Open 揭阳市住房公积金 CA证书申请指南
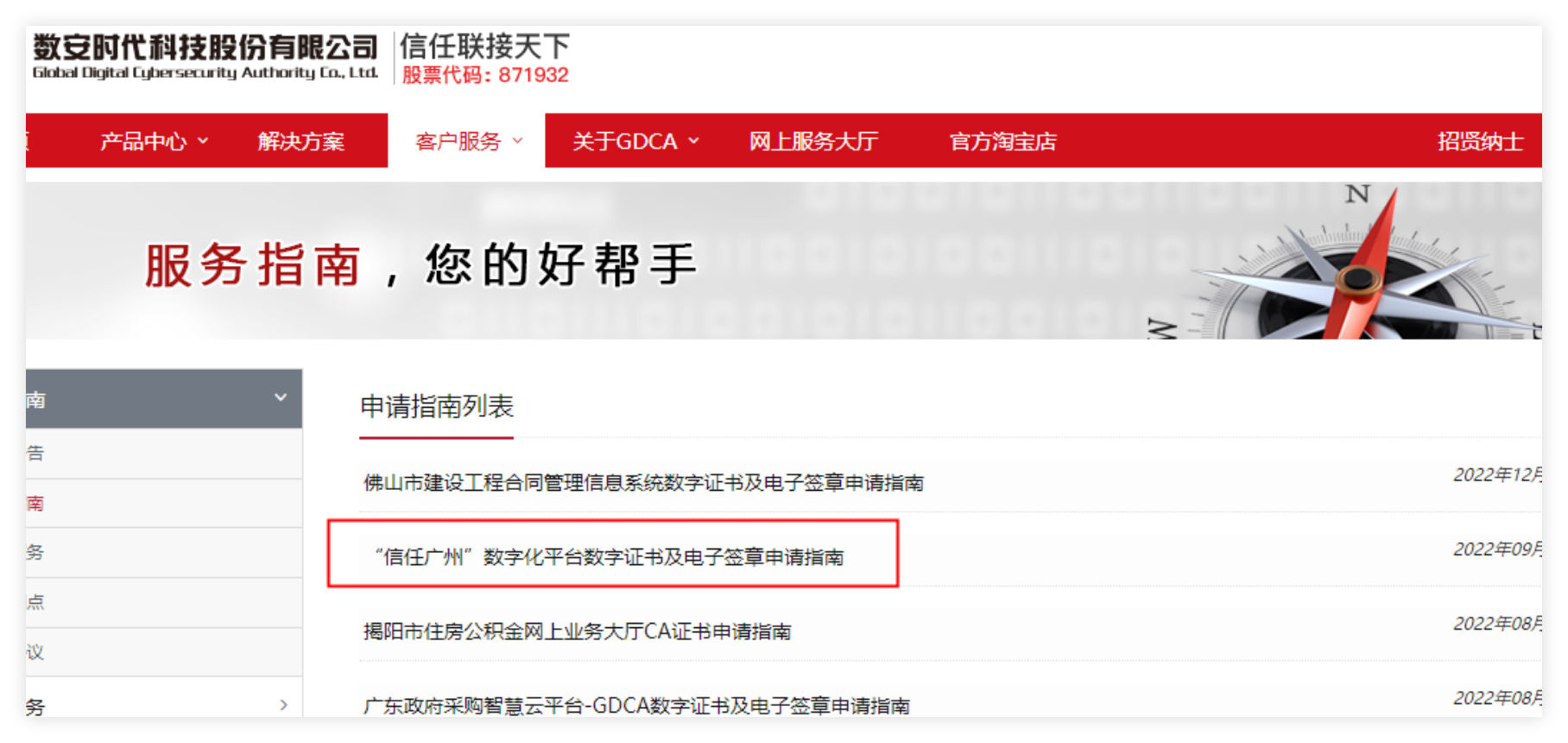 577,632
